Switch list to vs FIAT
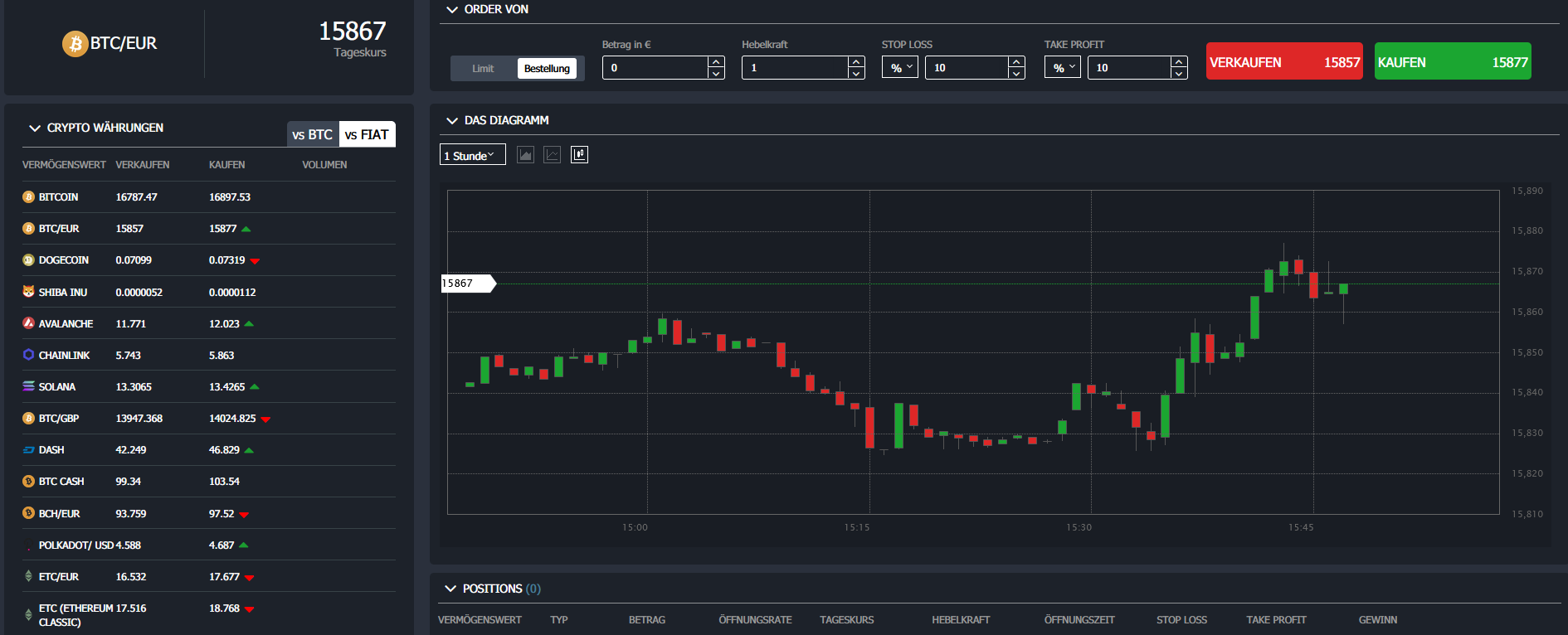Viewport: 1568px width, 635px height. tap(367, 134)
